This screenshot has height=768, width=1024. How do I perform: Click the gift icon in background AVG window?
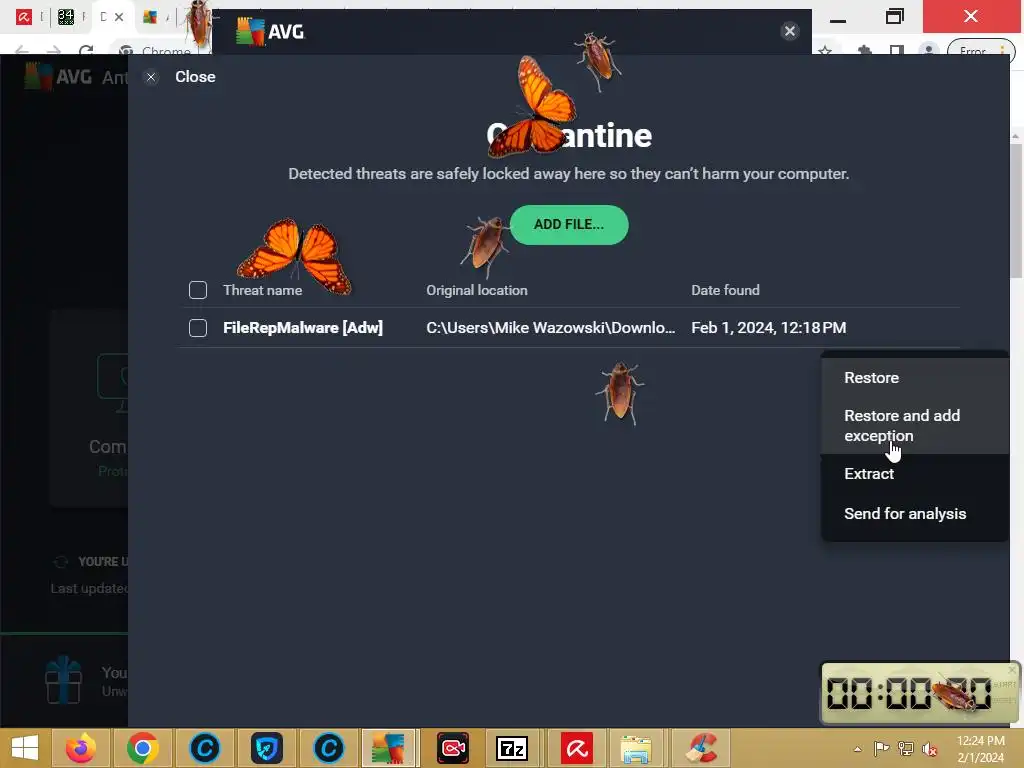63,680
